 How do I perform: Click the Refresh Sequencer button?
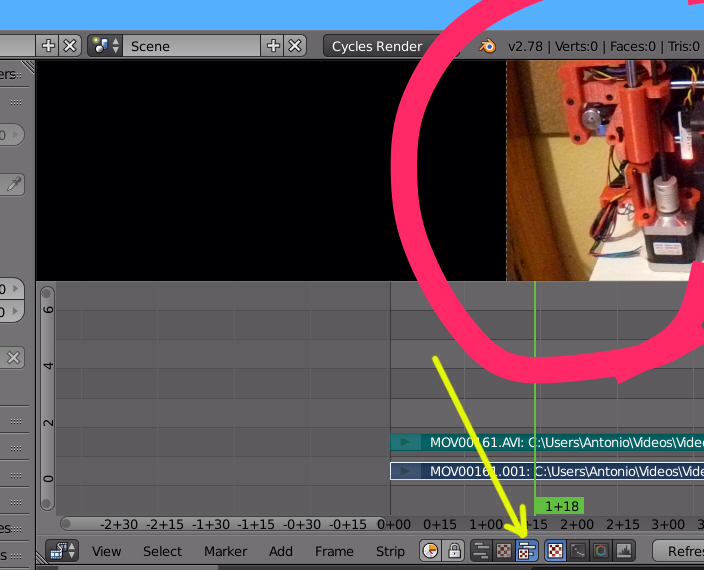click(678, 551)
